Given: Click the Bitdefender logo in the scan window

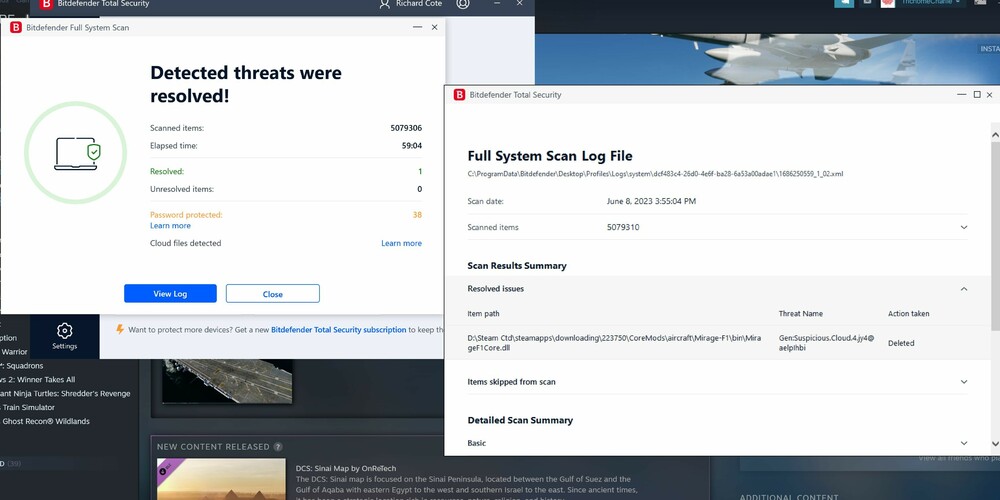Looking at the screenshot, I should tap(16, 27).
